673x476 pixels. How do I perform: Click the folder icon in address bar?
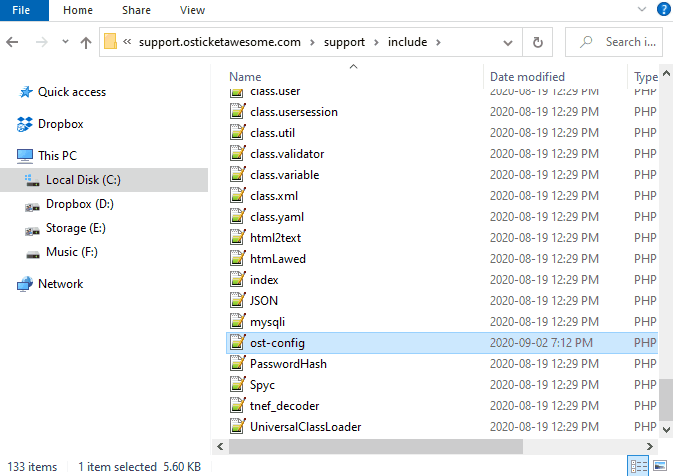point(110,42)
